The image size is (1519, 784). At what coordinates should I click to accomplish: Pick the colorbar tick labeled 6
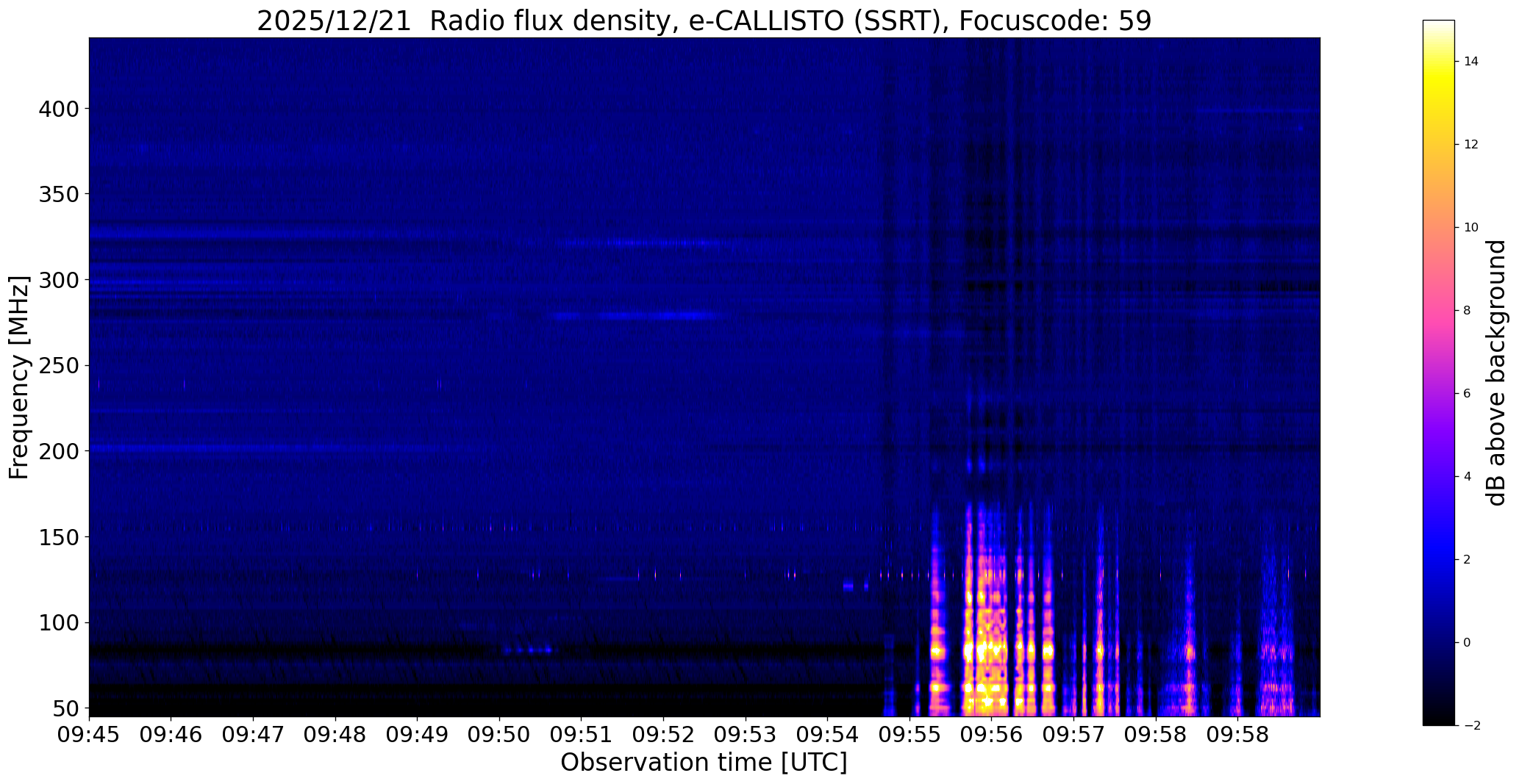[1468, 394]
